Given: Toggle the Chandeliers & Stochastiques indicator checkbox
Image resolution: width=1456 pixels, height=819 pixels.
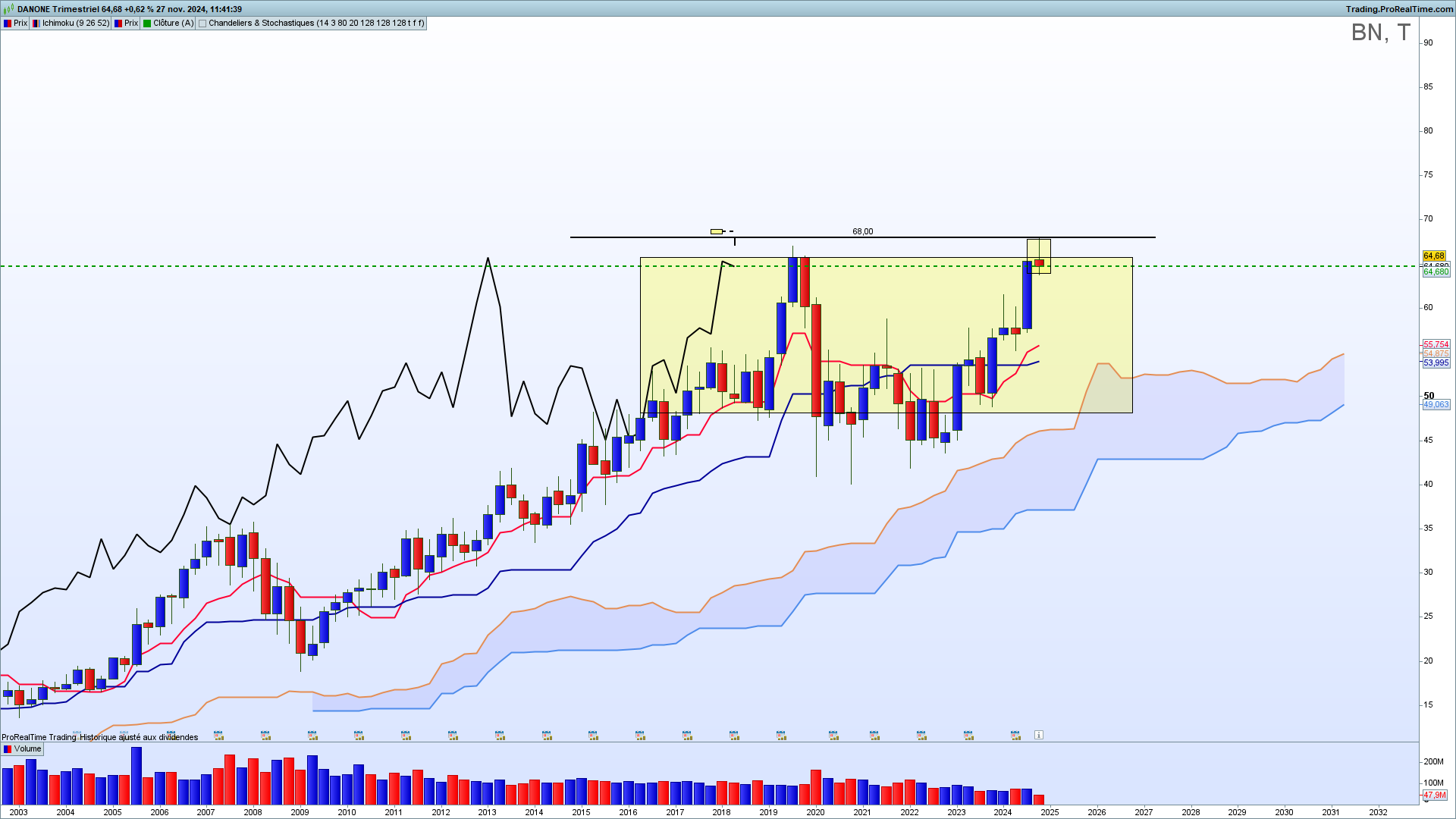Looking at the screenshot, I should (x=202, y=24).
